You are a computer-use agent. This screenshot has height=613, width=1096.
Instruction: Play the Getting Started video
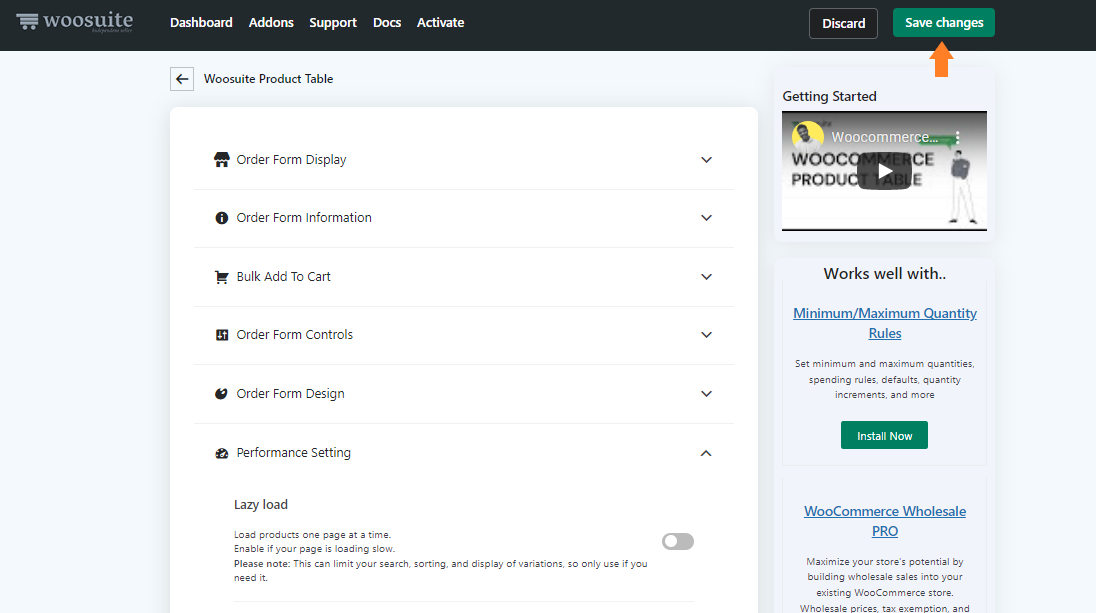pos(884,171)
